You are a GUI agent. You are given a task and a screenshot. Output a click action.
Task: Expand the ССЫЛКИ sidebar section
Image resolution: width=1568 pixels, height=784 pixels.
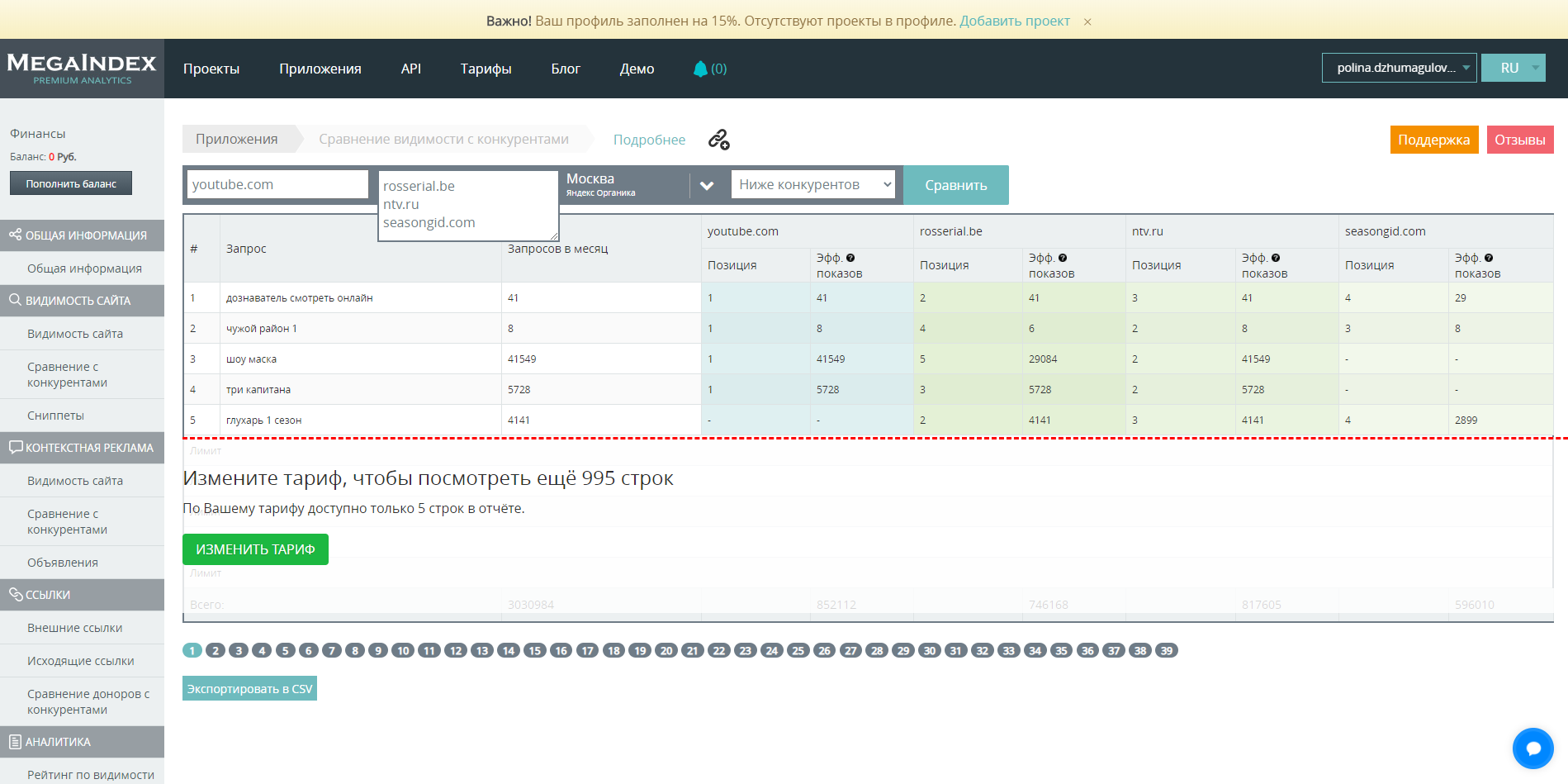tap(82, 595)
